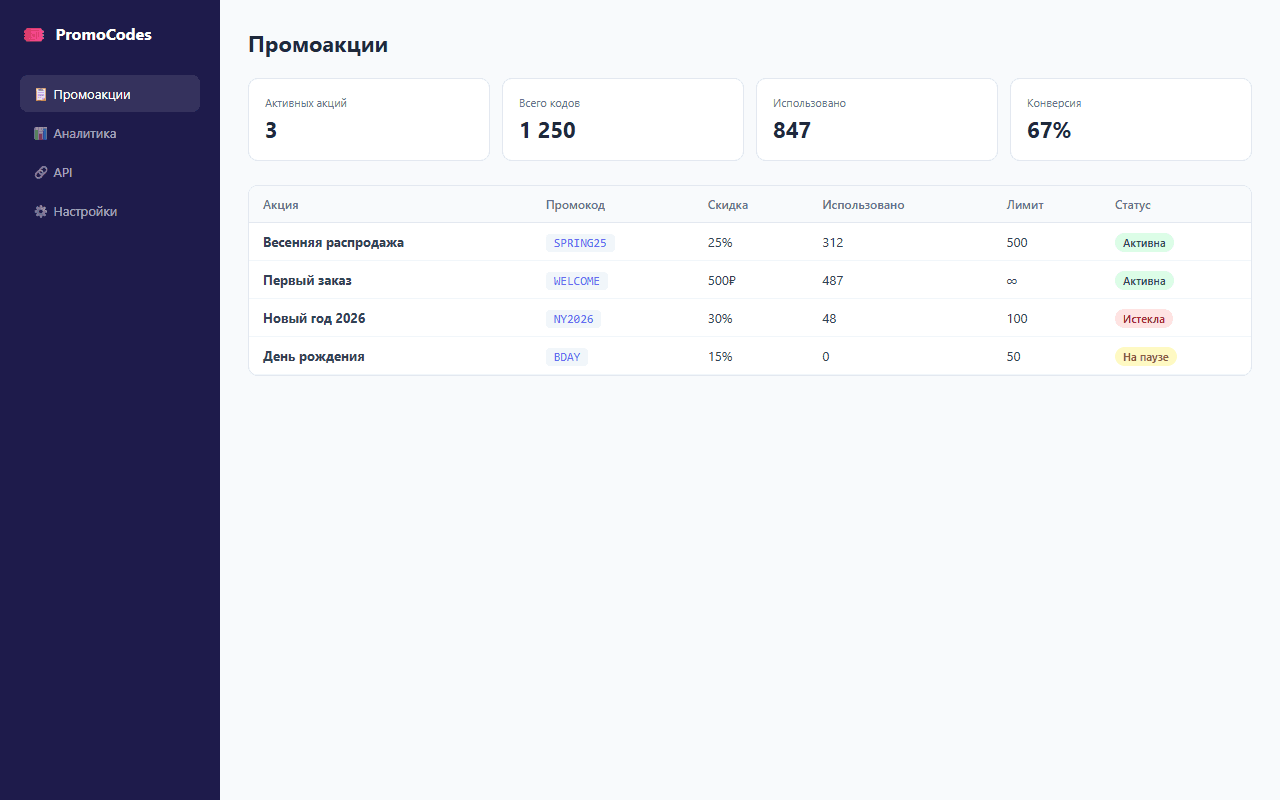Click the 25% discount value

(720, 242)
